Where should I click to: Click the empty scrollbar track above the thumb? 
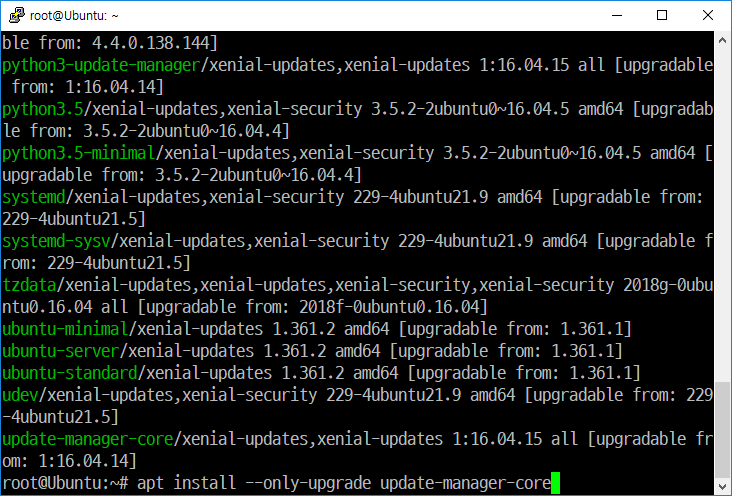(x=722, y=215)
